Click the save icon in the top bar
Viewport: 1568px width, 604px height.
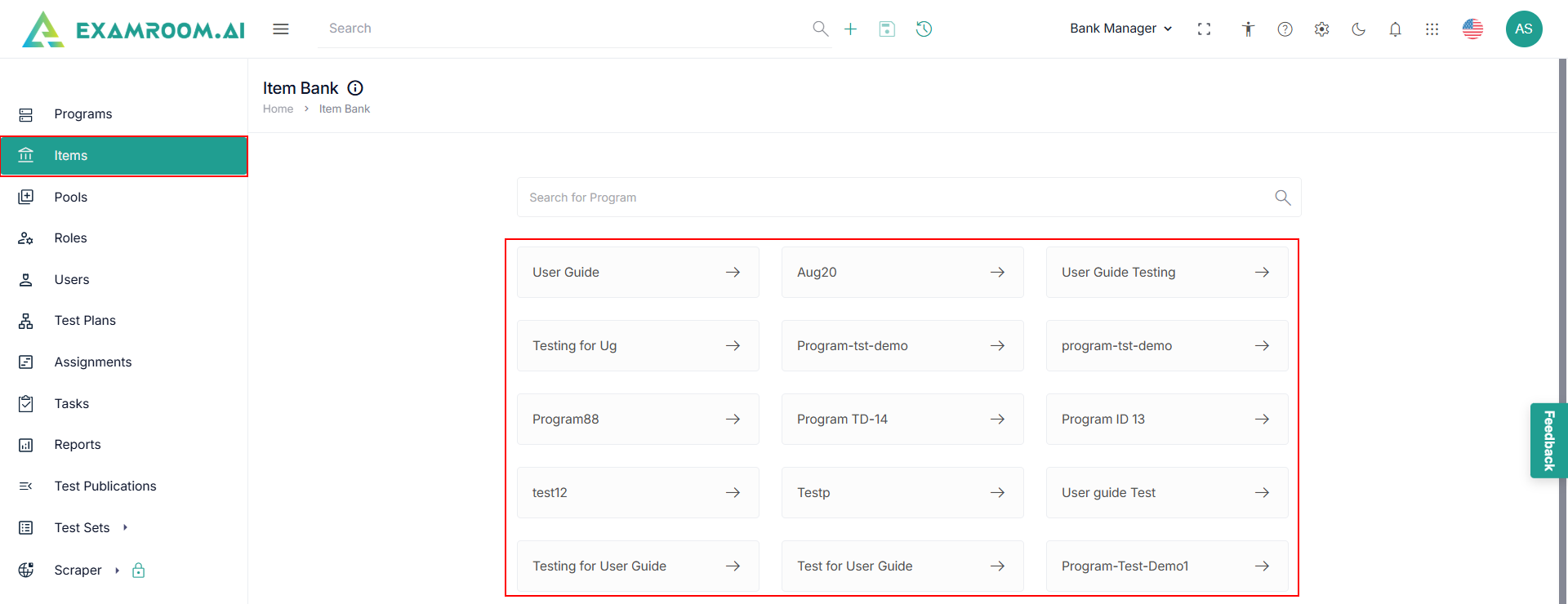(887, 29)
